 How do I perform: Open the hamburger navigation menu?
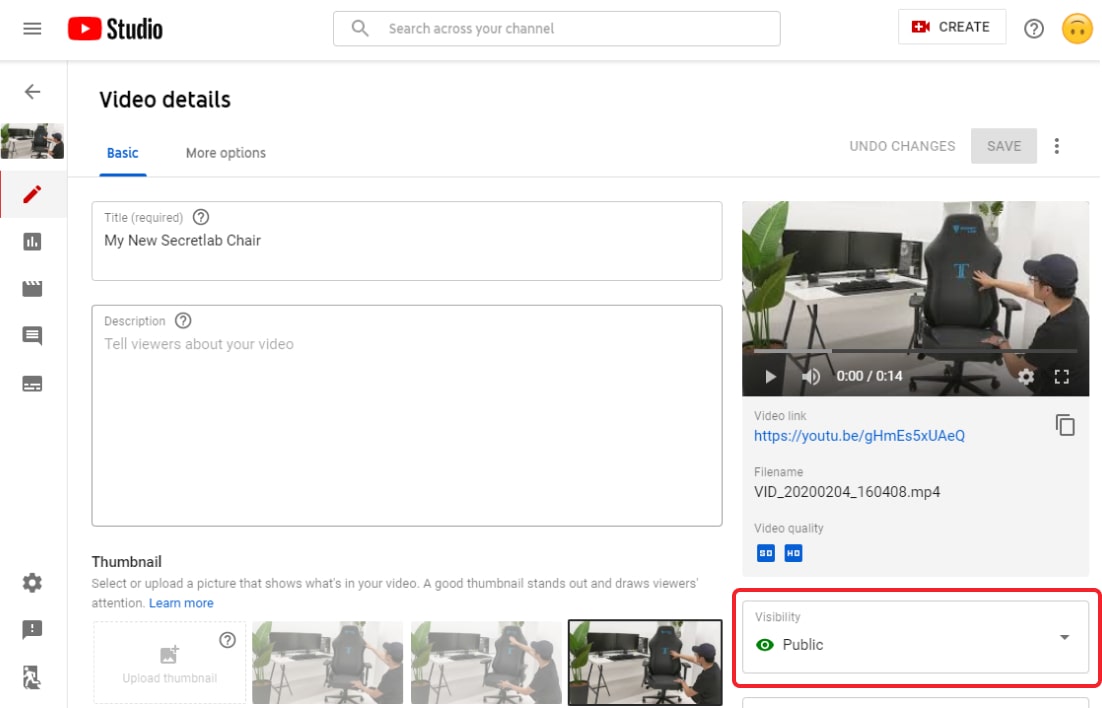[x=32, y=28]
